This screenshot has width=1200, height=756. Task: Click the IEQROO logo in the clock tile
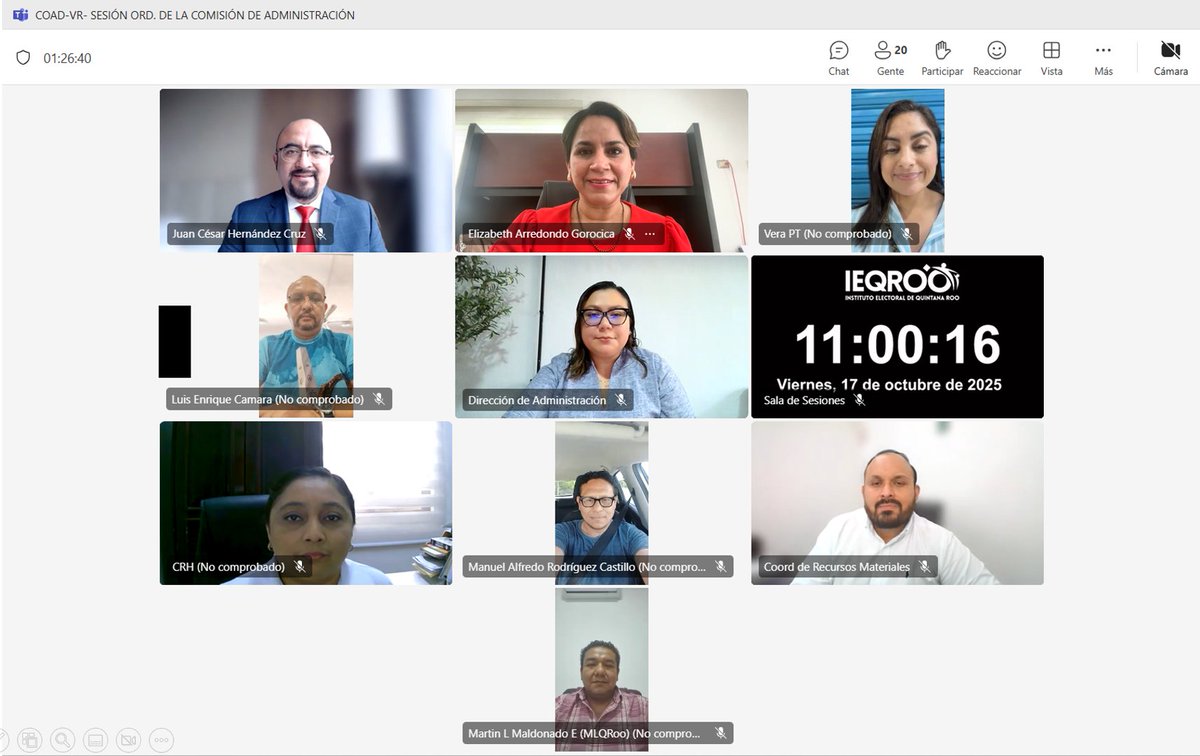902,283
